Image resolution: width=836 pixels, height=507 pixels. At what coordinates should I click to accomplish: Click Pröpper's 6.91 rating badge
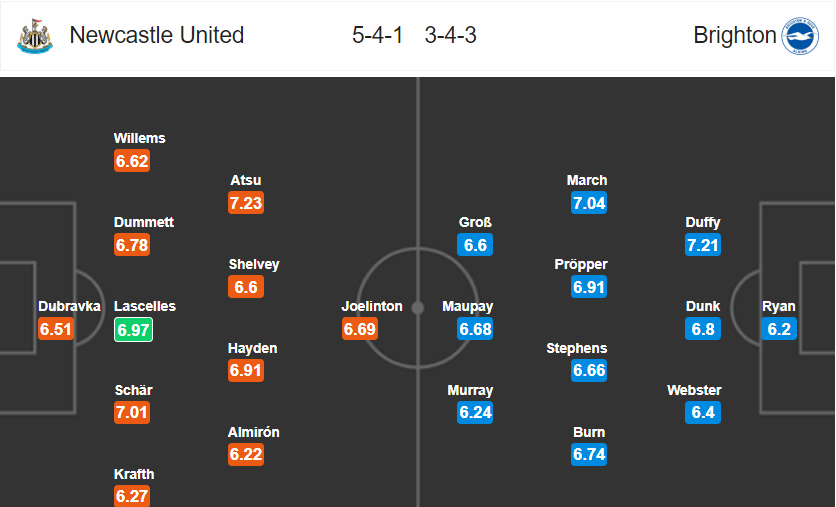point(589,286)
